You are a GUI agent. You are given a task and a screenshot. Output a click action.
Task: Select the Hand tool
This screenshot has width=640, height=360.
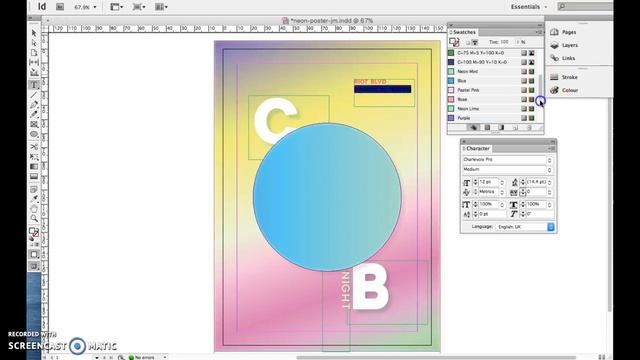[34, 209]
